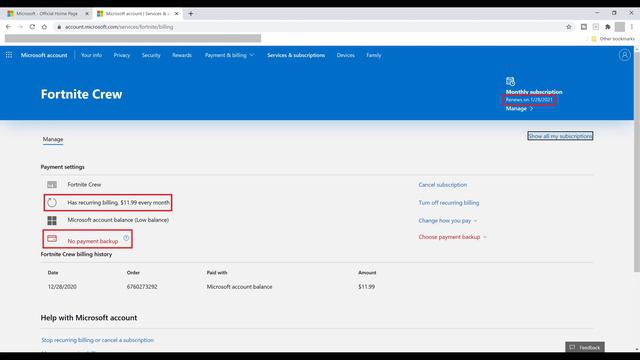640x360 pixels.
Task: Click Microsoft account balance (Low balance) text
Action: point(118,220)
